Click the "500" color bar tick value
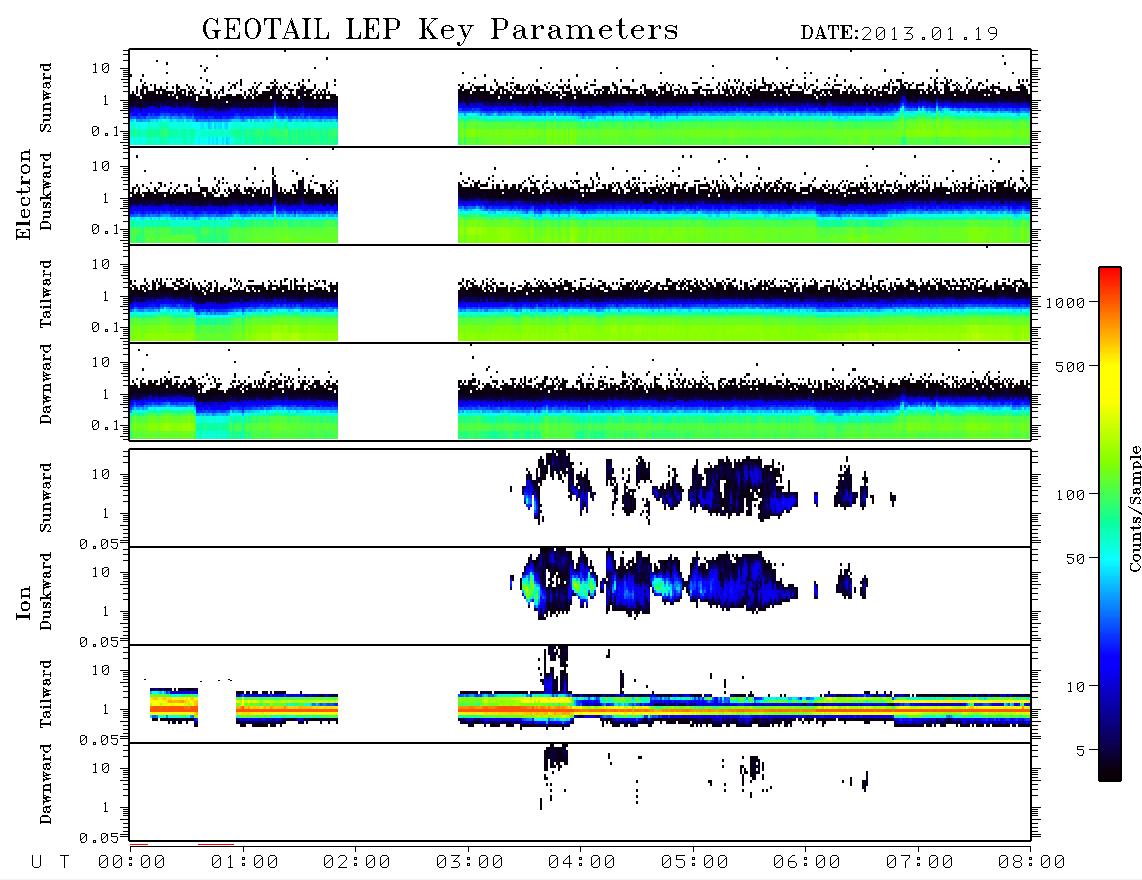Screen dimensions: 1142x880 [1070, 366]
